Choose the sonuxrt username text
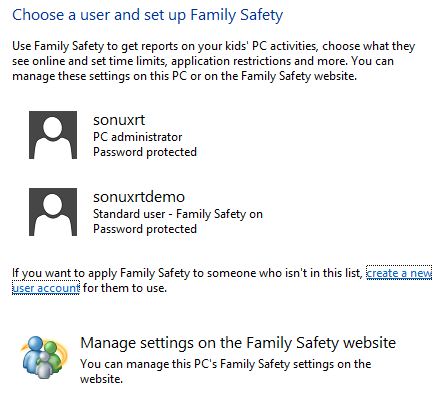Image resolution: width=437 pixels, height=399 pixels. [x=119, y=120]
